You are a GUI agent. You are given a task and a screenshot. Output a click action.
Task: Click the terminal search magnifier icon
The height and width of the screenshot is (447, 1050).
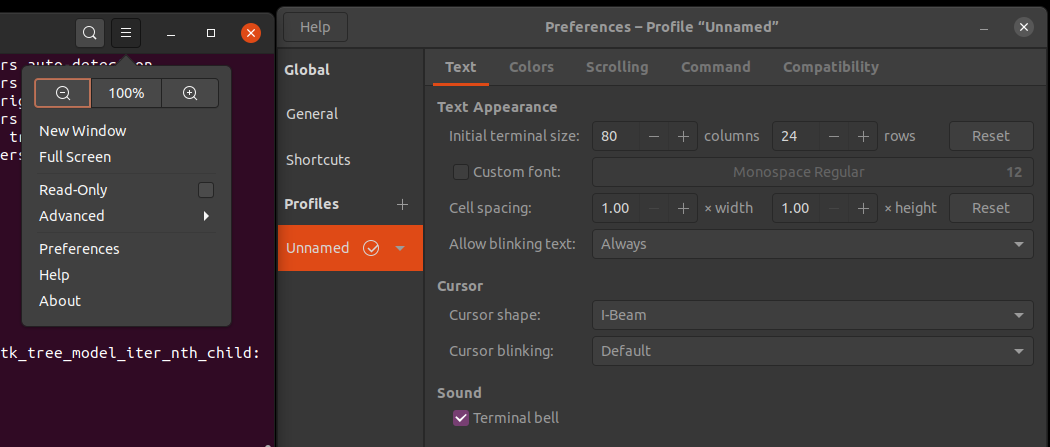pos(90,33)
